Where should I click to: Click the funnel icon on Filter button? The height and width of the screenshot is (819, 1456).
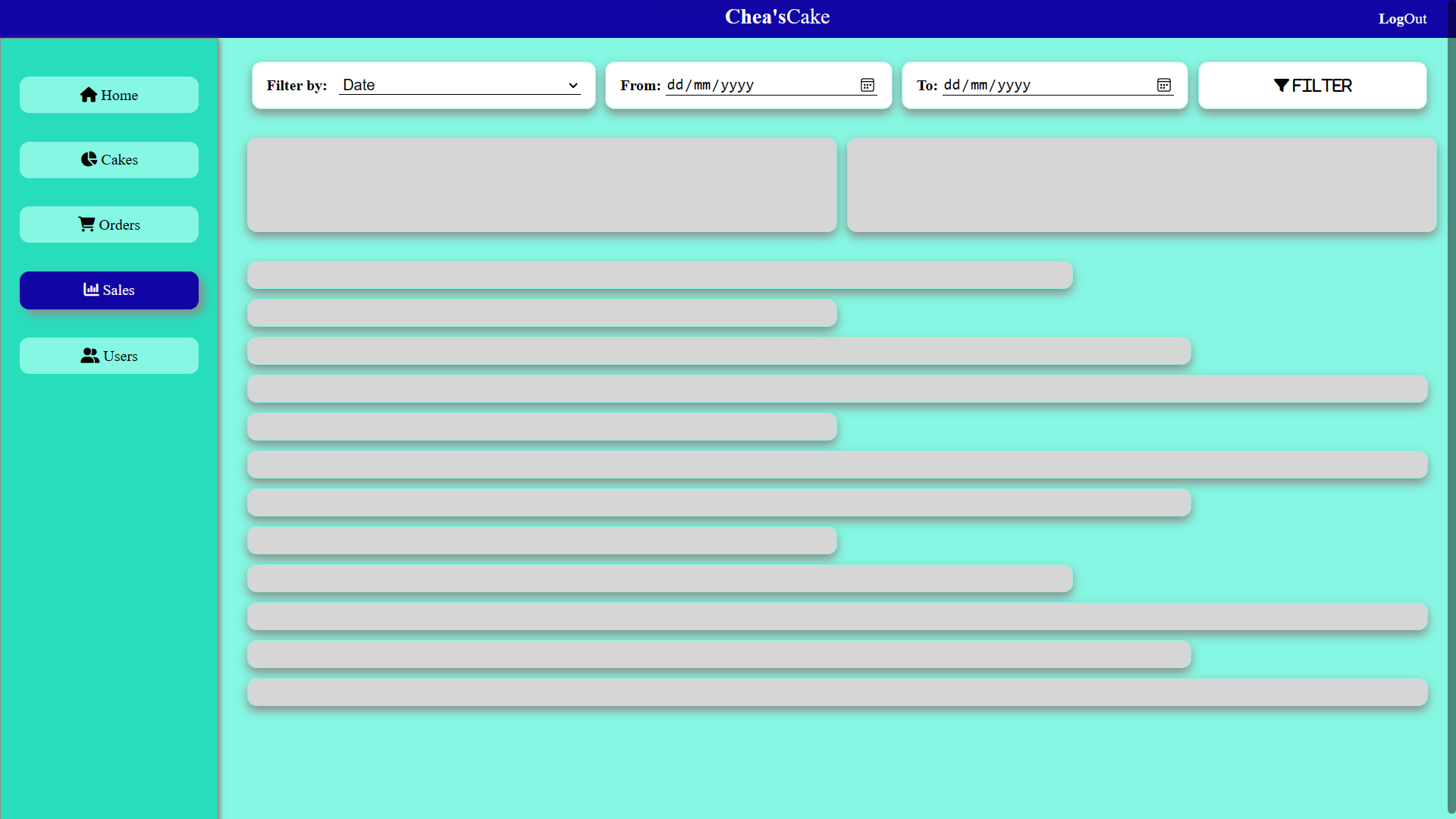1282,86
